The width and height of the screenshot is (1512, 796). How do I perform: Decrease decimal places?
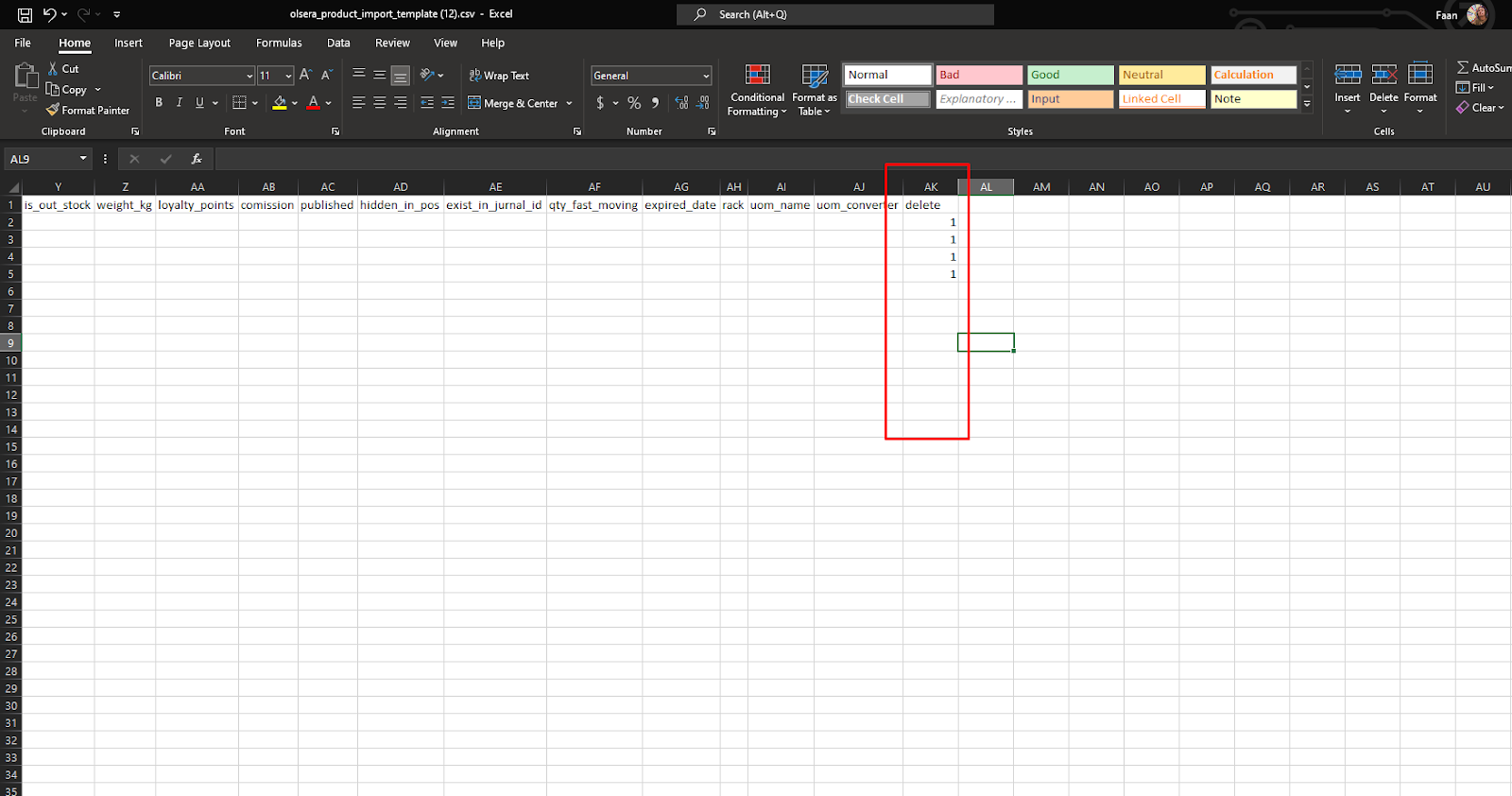(x=703, y=103)
